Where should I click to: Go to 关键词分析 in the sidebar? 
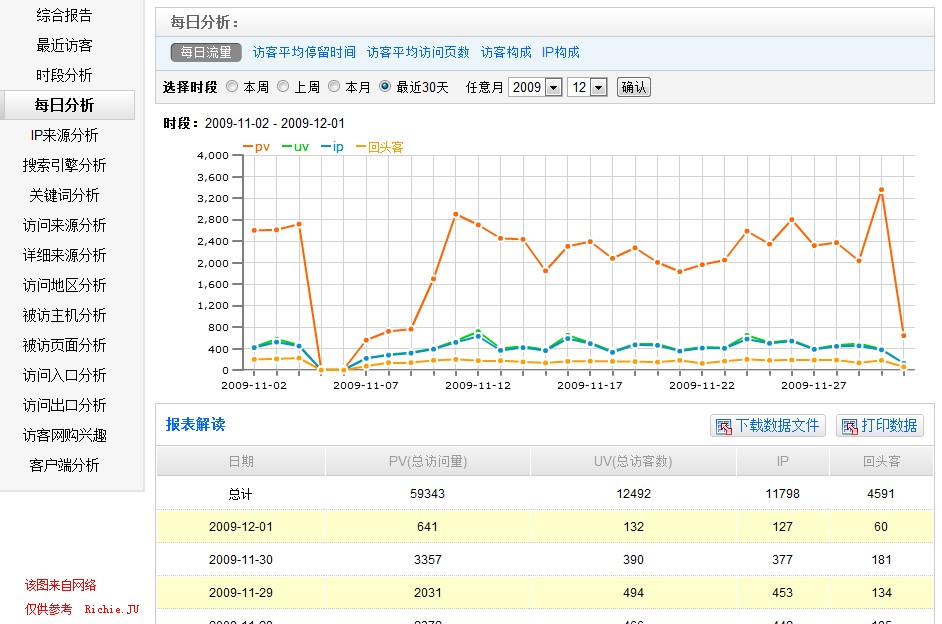pos(65,195)
